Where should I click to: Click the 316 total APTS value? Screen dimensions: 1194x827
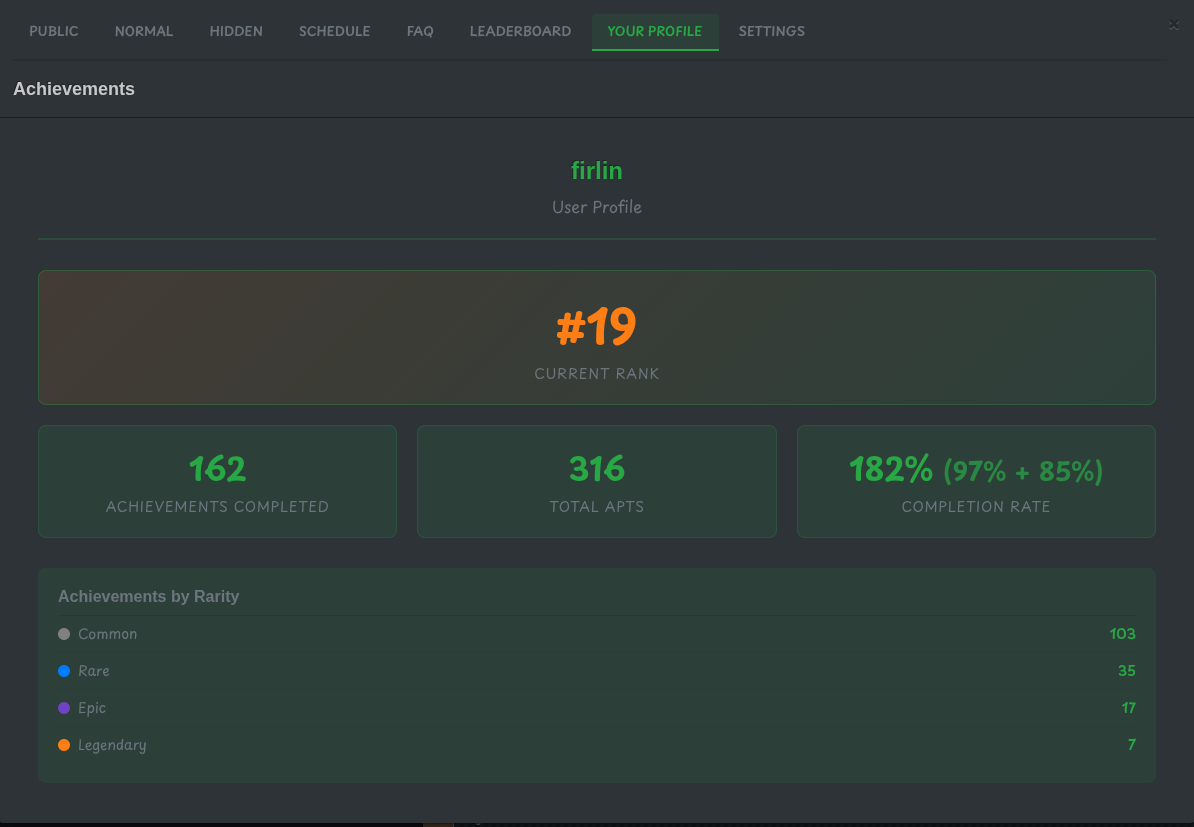597,469
